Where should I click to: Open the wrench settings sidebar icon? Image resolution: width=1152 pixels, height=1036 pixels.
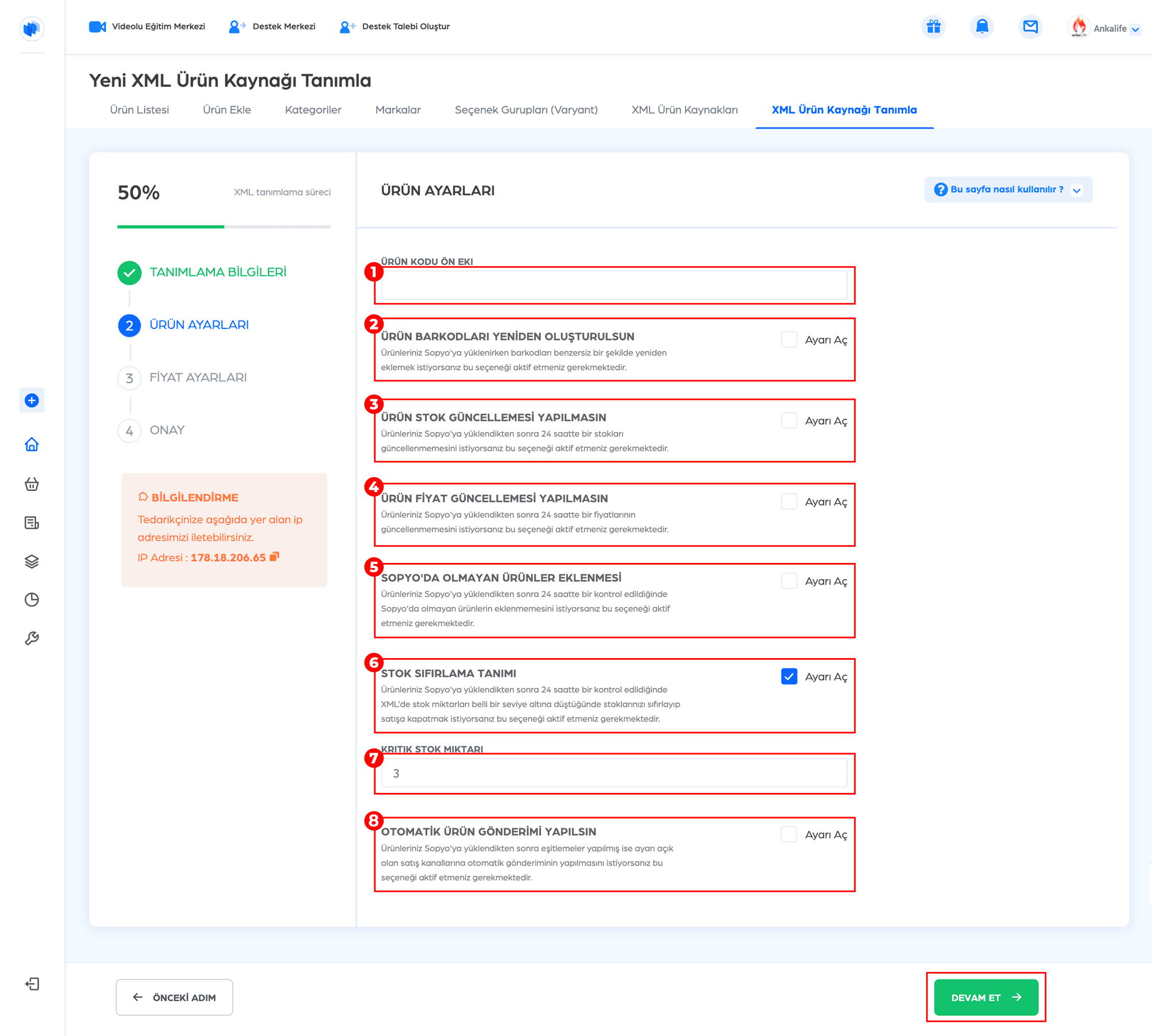[x=32, y=638]
